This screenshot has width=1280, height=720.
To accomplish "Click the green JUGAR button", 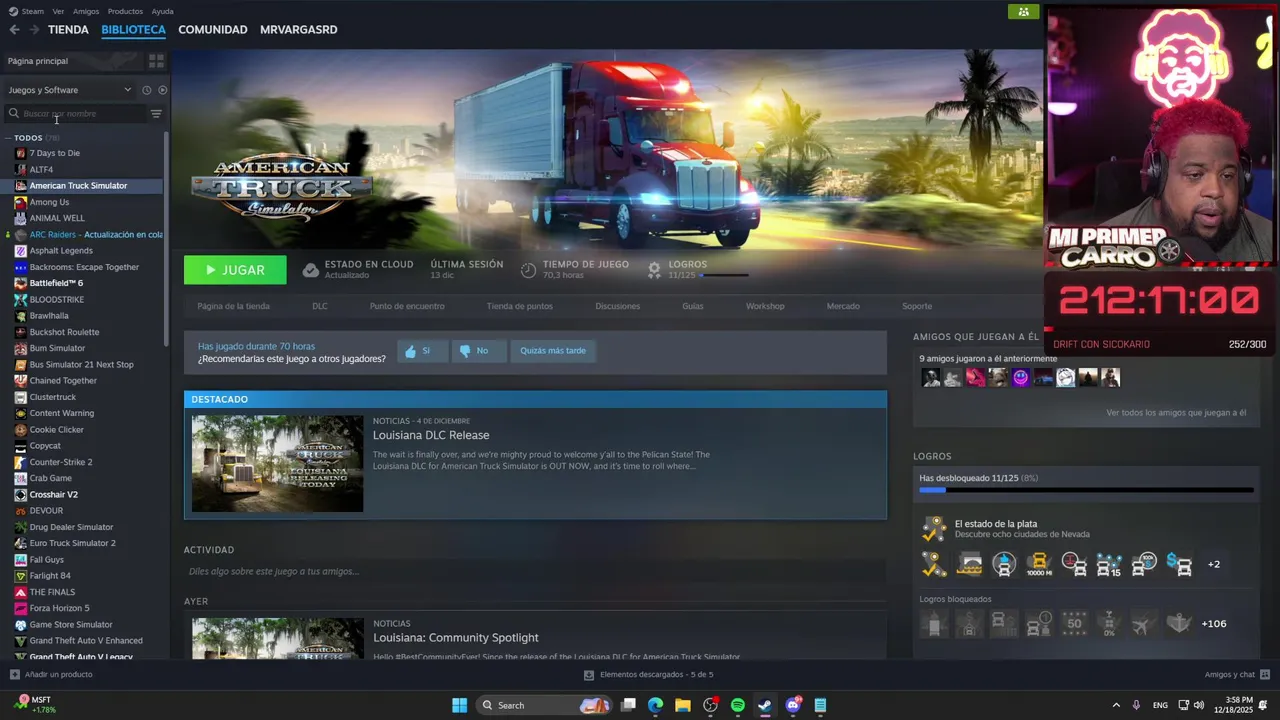I will point(235,270).
